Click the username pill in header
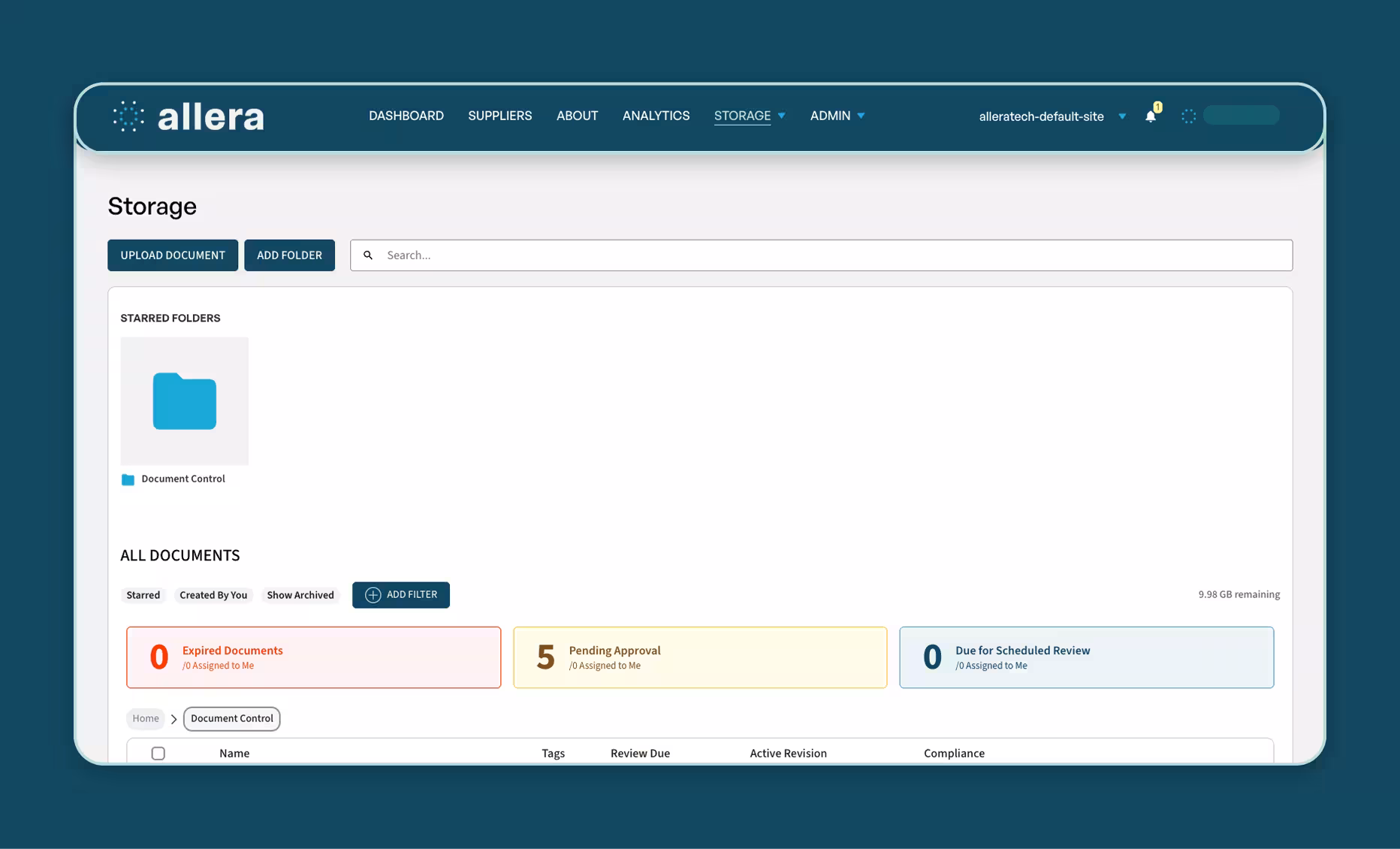Image resolution: width=1400 pixels, height=849 pixels. [x=1241, y=115]
